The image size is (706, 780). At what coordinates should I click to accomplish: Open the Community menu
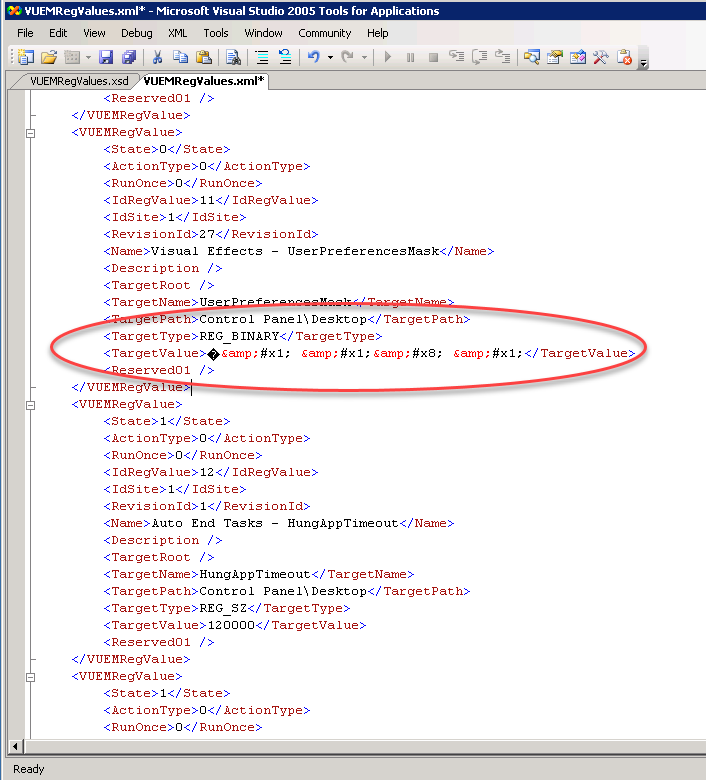pyautogui.click(x=324, y=33)
